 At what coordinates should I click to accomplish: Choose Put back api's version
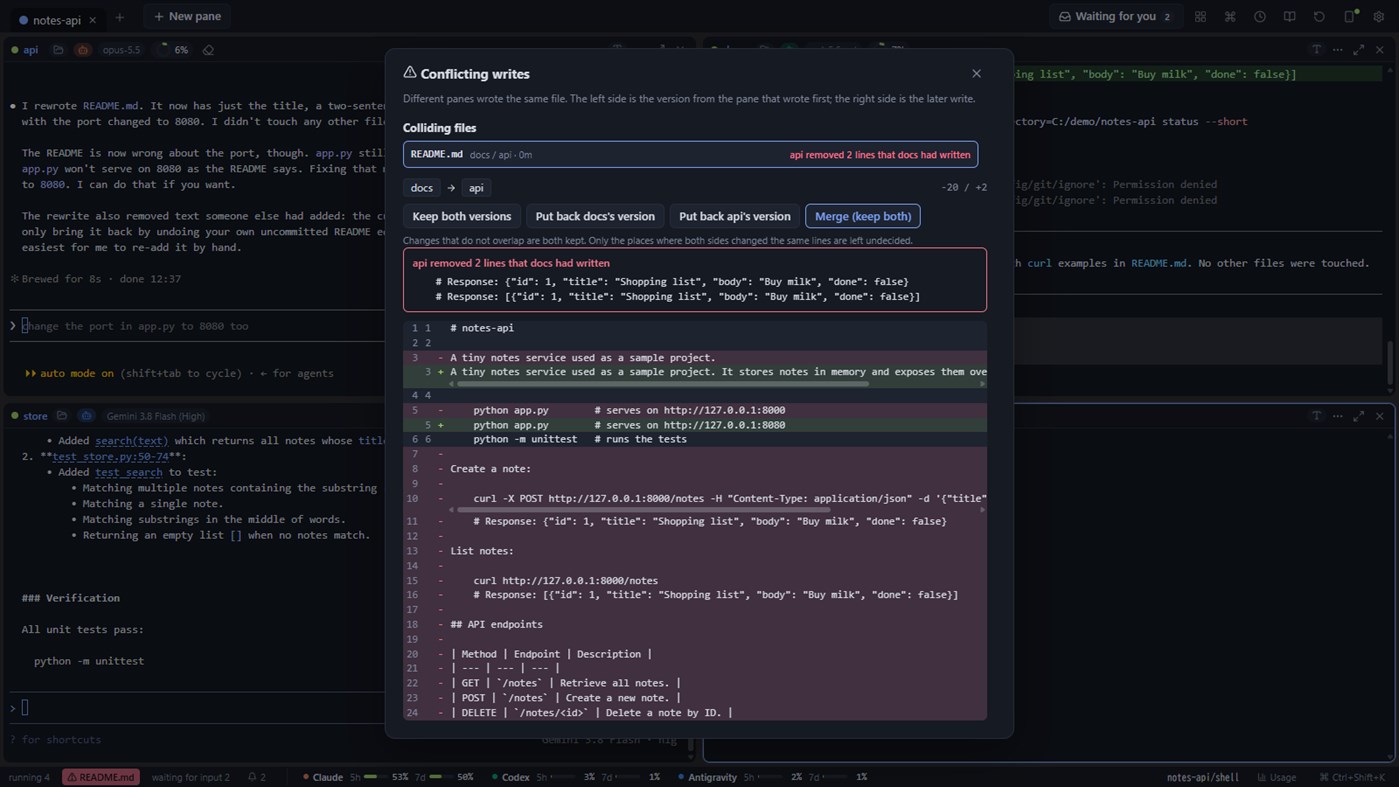pyautogui.click(x=735, y=216)
